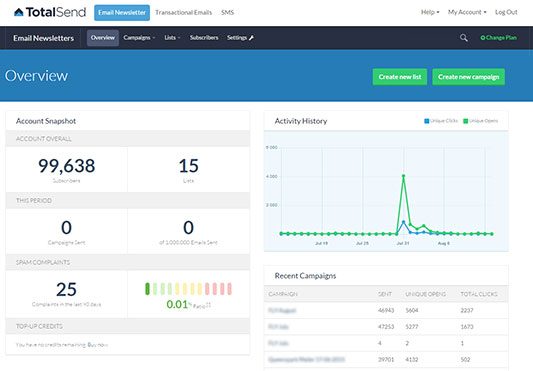Viewport: 533px width, 371px height.
Task: Open Transactional Emails section
Action: coord(184,13)
